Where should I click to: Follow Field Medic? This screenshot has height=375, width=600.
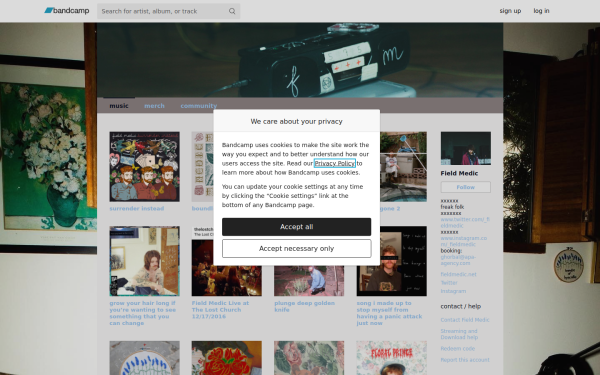tap(466, 187)
